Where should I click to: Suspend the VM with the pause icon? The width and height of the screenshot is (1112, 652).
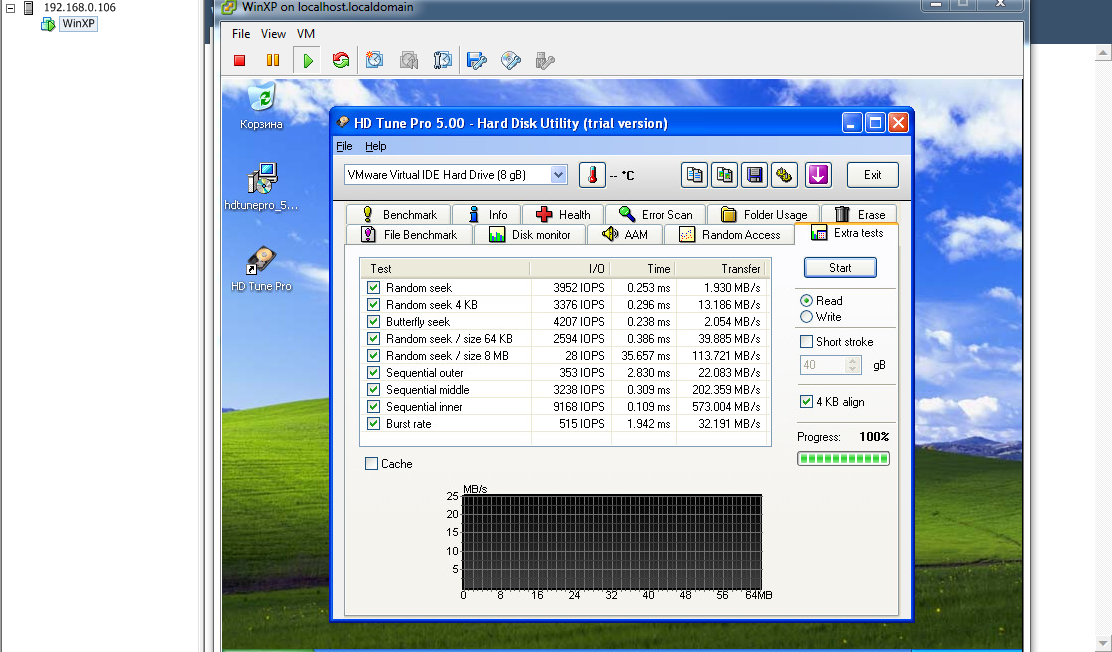coord(273,60)
